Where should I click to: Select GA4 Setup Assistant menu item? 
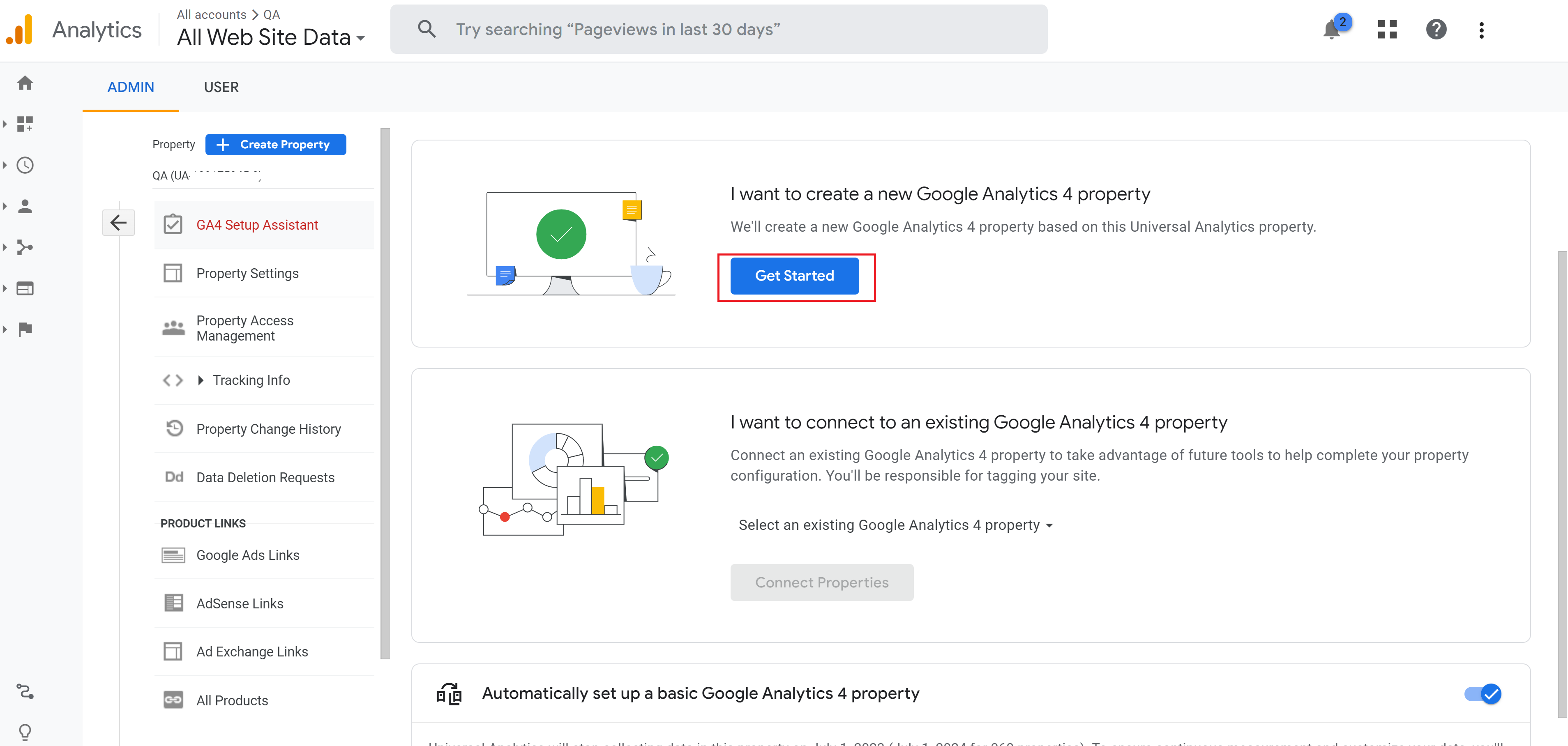tap(257, 225)
